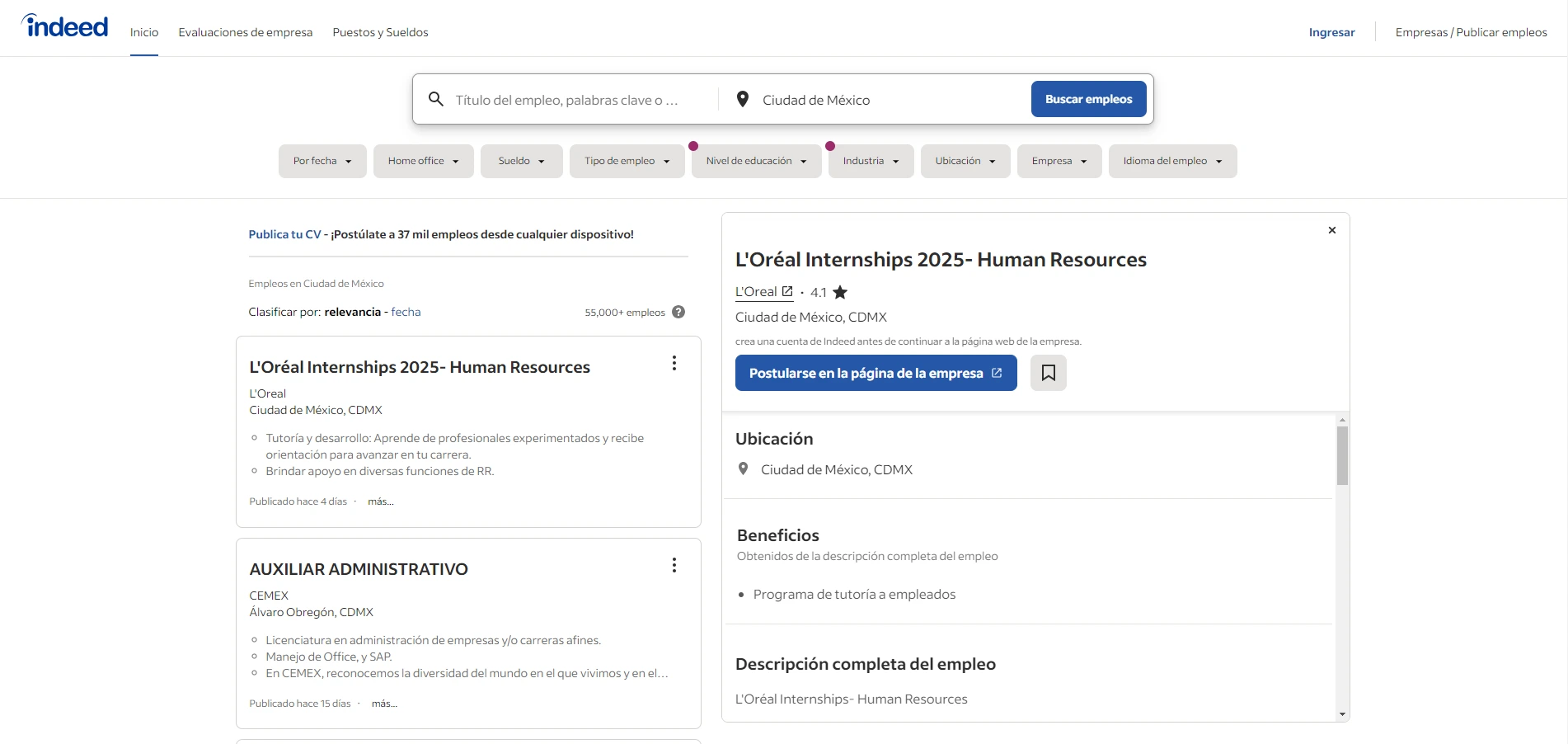Expand the Tipo de empleo filter
1568x744 pixels.
pos(627,161)
